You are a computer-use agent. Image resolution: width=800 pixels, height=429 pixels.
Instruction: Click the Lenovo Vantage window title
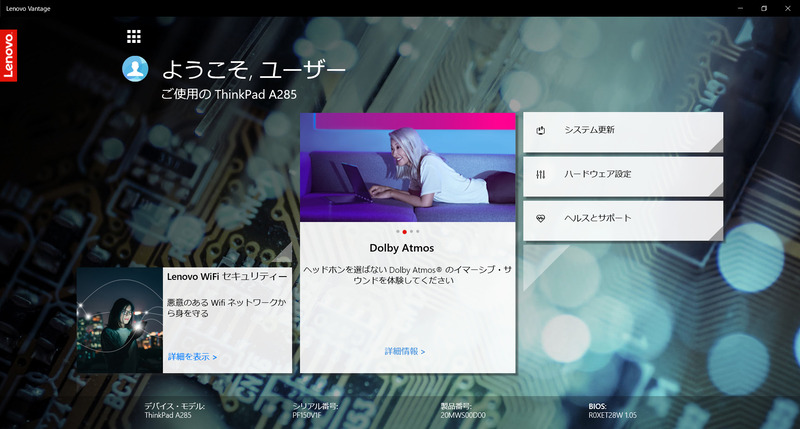pos(28,8)
